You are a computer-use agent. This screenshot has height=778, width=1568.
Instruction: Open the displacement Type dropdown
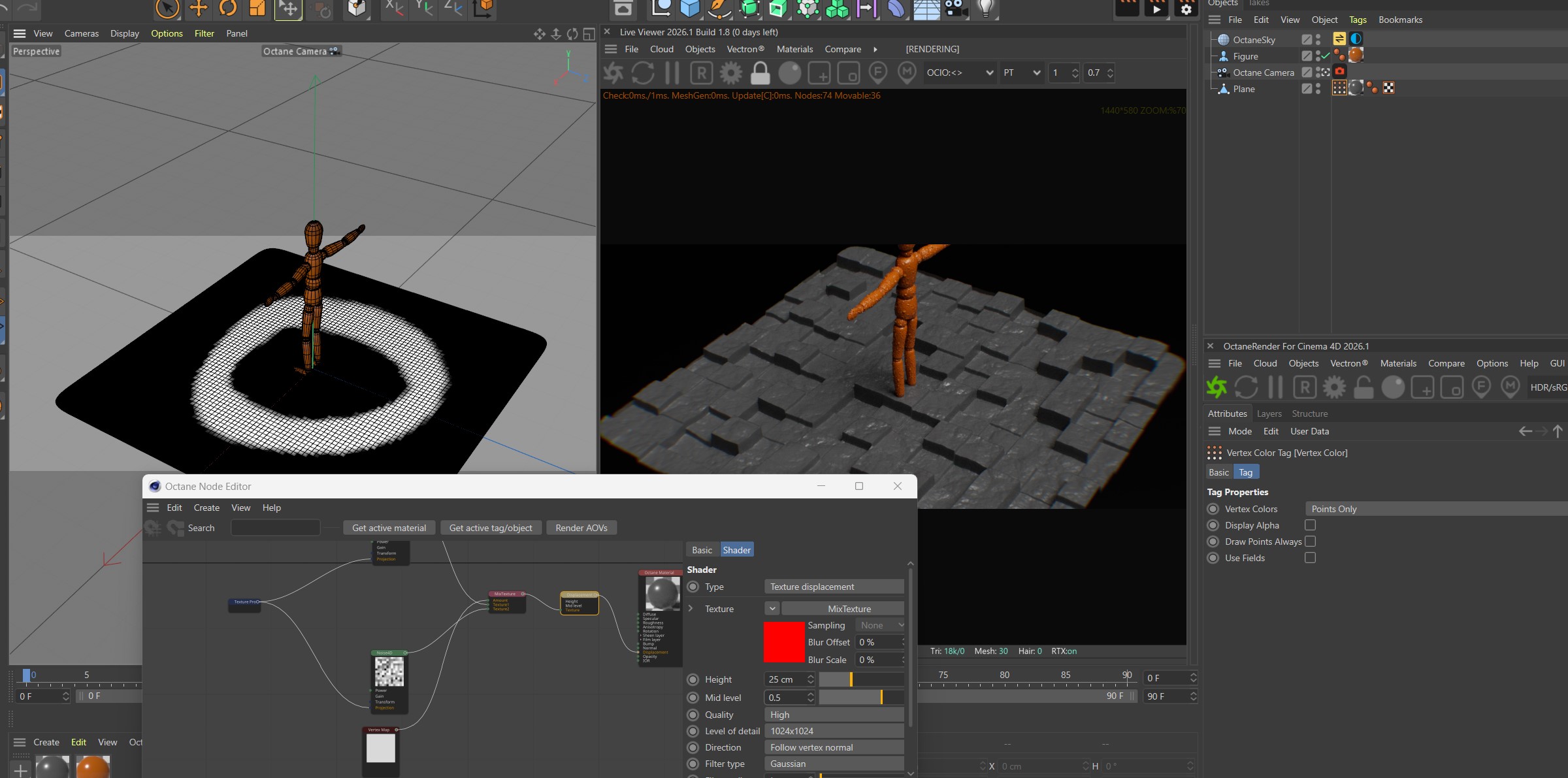click(x=834, y=587)
